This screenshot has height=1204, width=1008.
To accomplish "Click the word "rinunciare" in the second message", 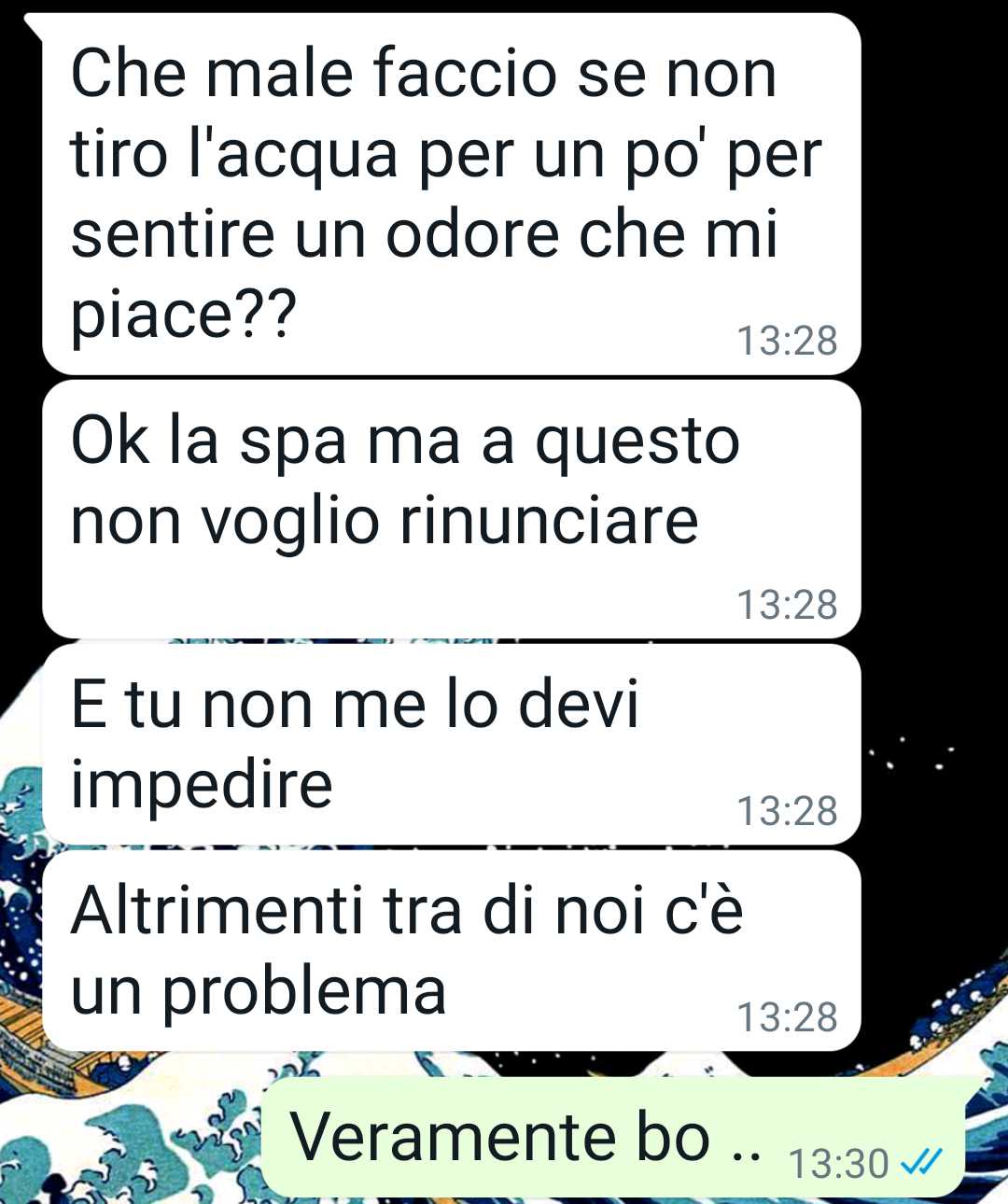I will pos(550,520).
